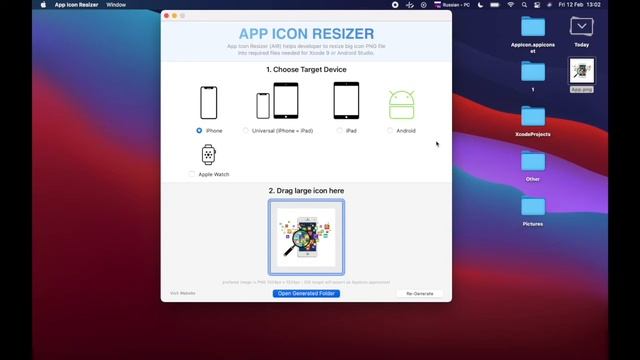Viewport: 640px width, 360px height.
Task: Select the Apple Watch option
Action: [192, 174]
